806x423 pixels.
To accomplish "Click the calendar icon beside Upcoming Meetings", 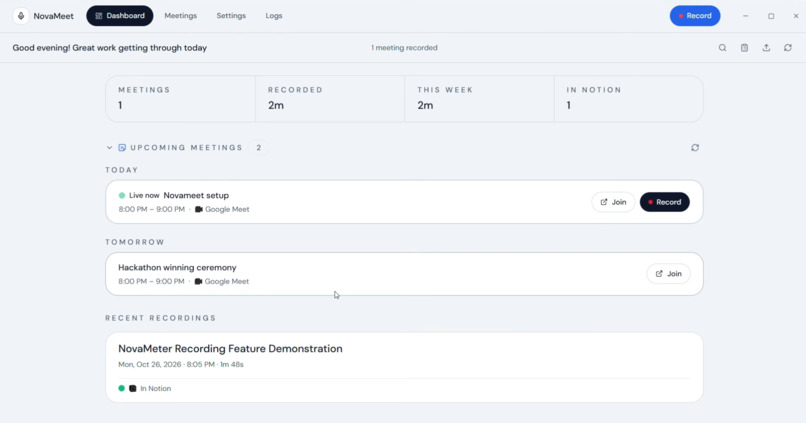I will tap(122, 148).
